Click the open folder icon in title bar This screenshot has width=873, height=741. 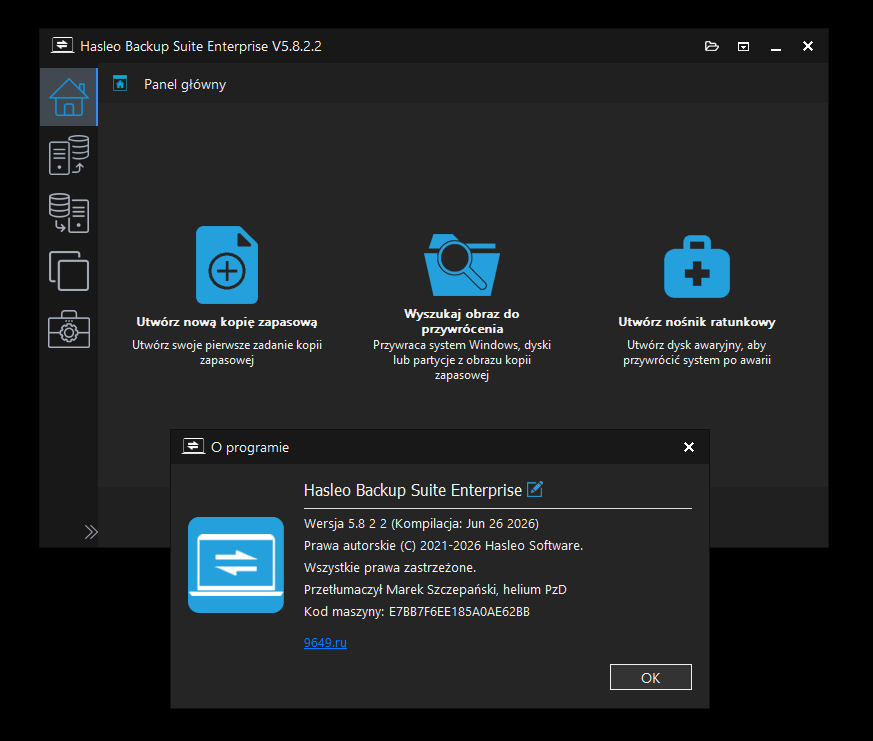[712, 46]
